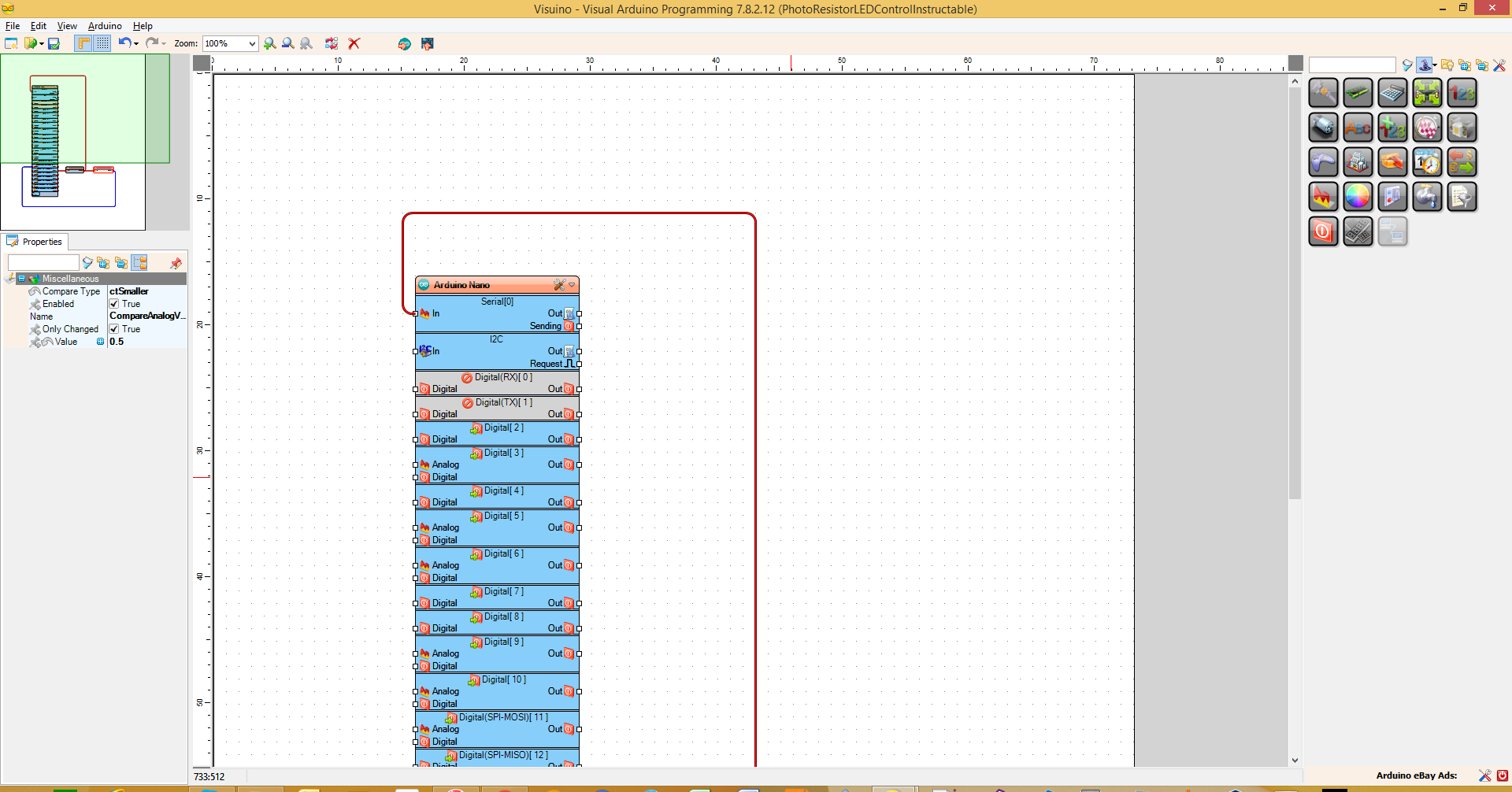The image size is (1512, 792).
Task: Open the Open-file dropdown arrow
Action: [x=41, y=44]
